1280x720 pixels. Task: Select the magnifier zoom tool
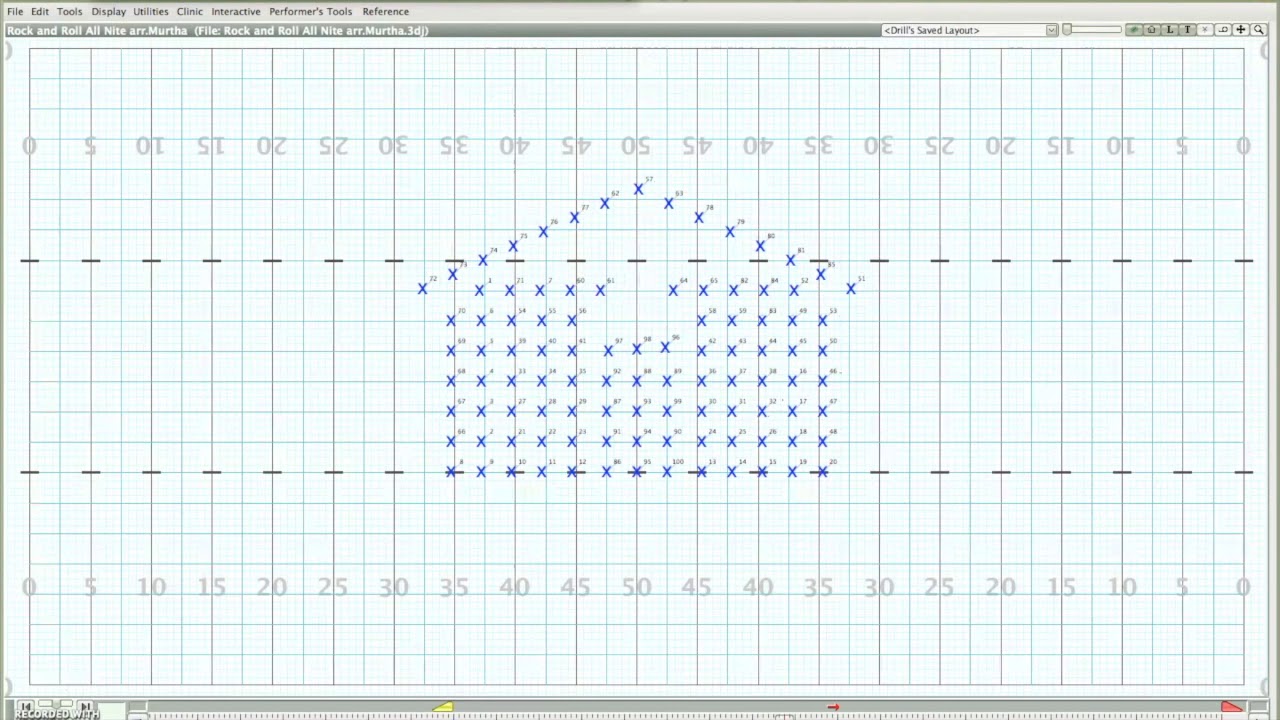pos(1259,30)
